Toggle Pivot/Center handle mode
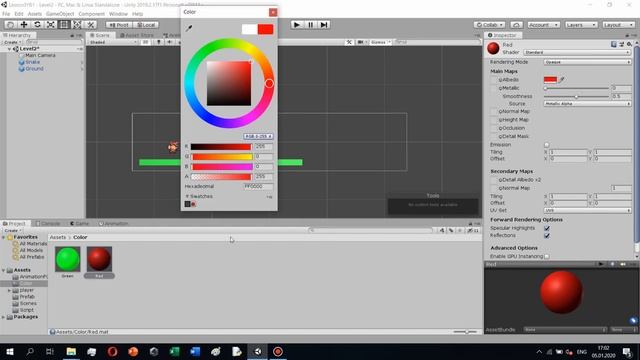 pos(119,25)
